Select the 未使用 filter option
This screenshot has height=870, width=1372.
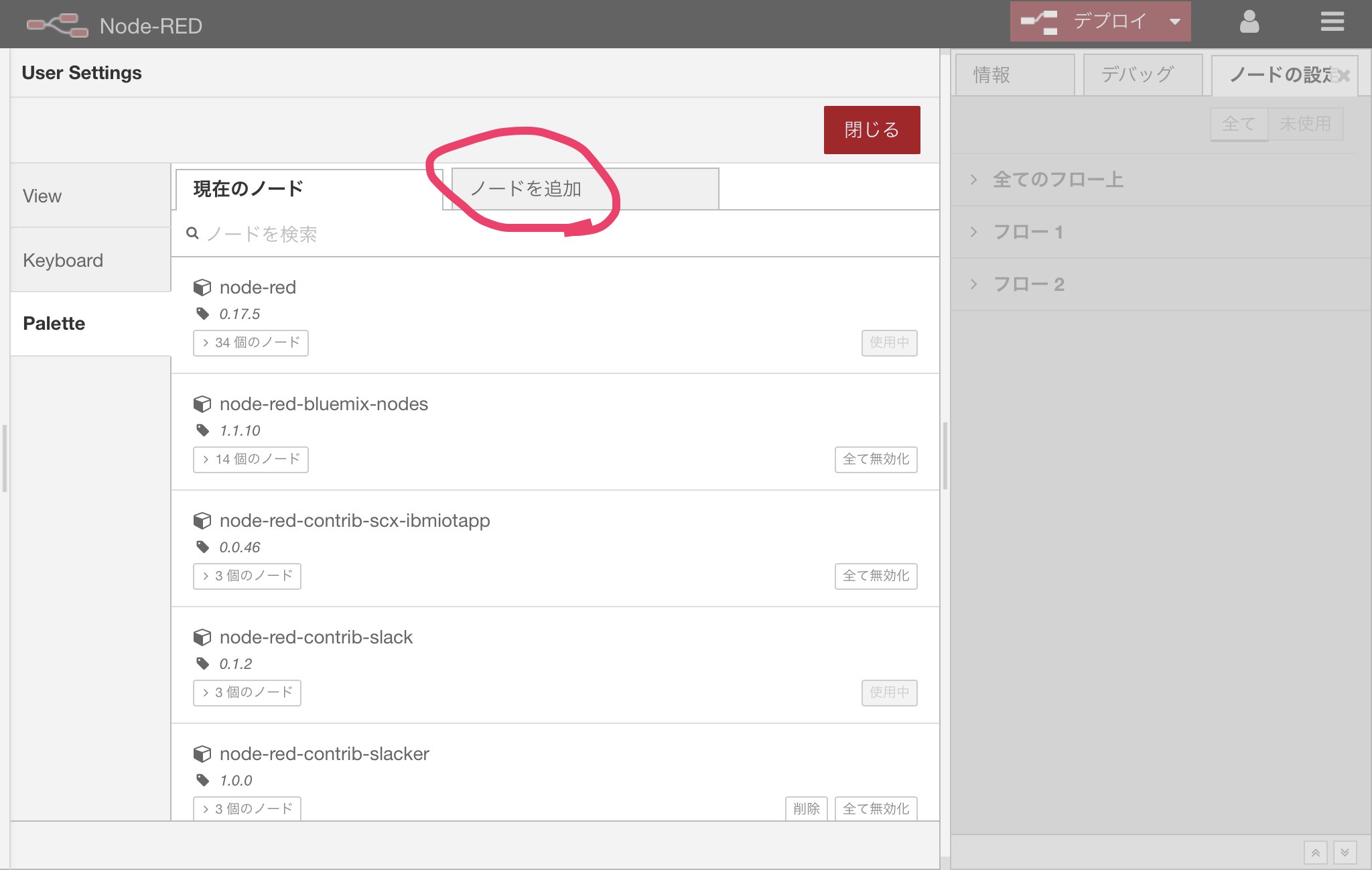(x=1306, y=123)
